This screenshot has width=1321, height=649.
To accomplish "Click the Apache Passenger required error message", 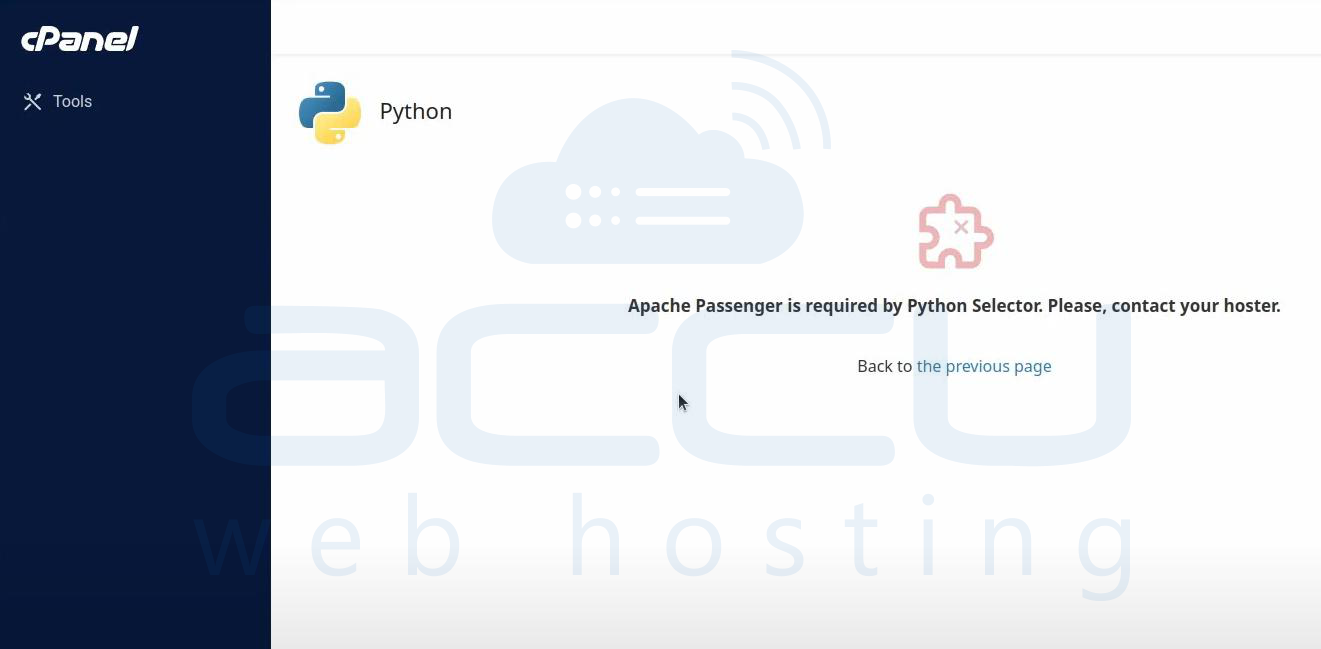I will [x=954, y=306].
